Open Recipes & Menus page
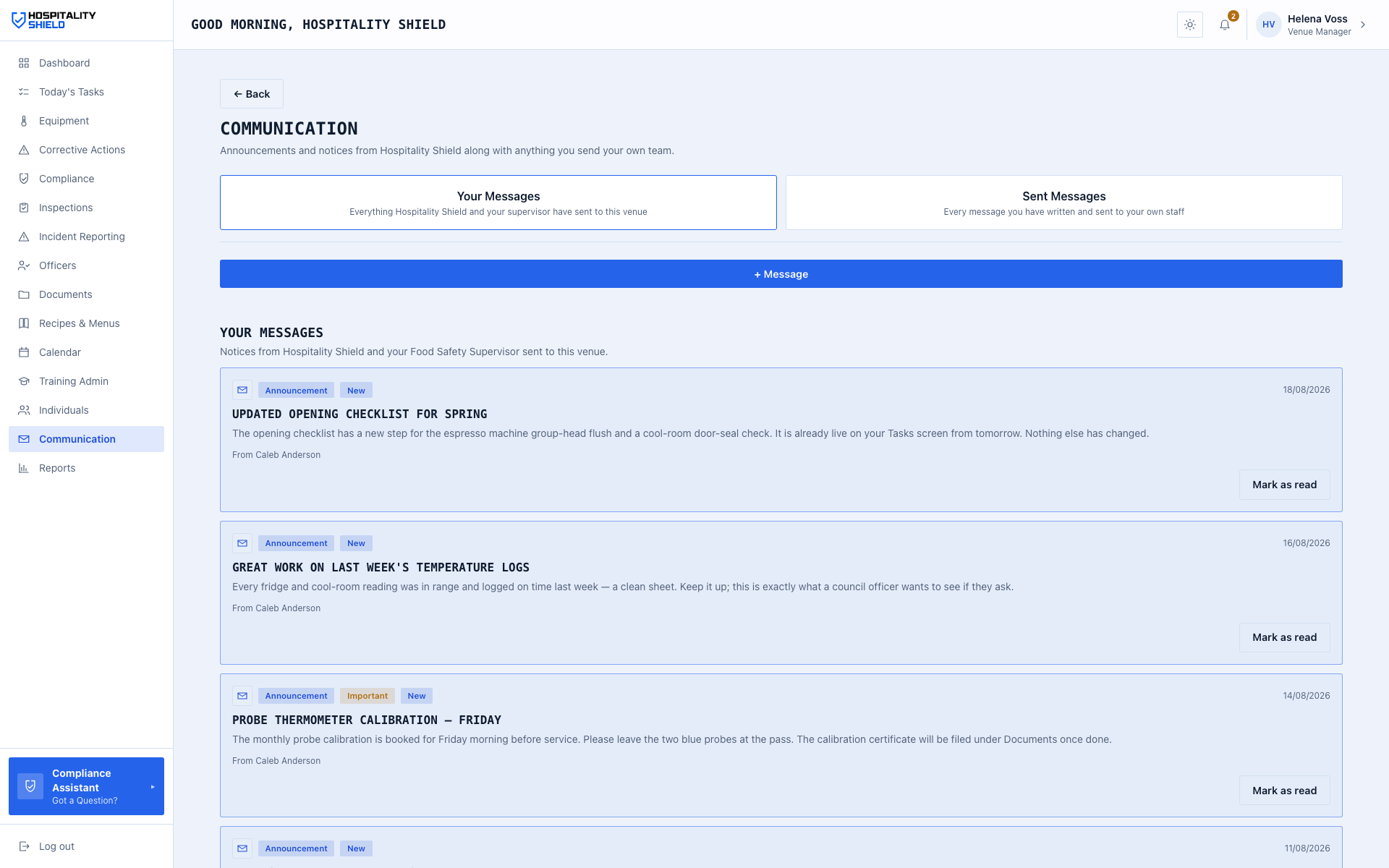 (x=86, y=323)
